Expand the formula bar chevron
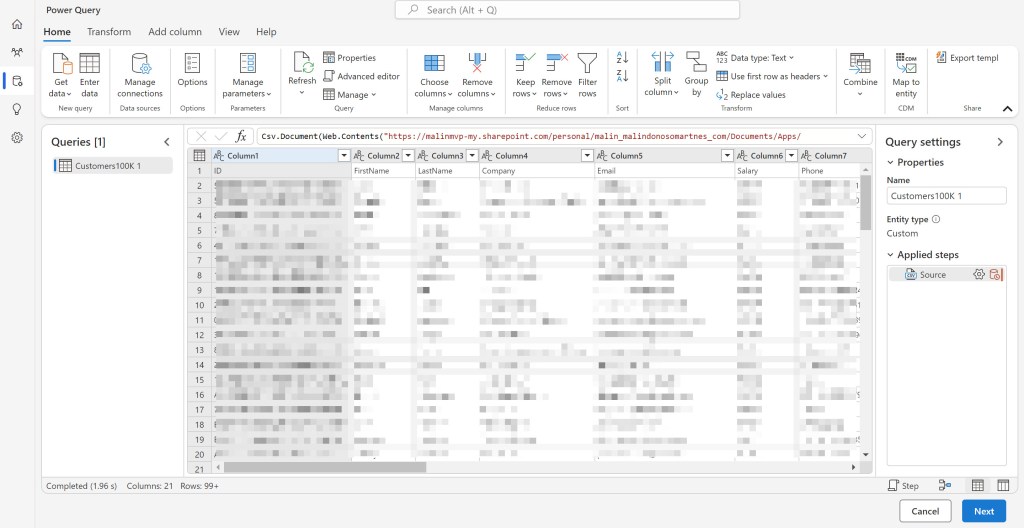This screenshot has width=1024, height=528. click(863, 136)
